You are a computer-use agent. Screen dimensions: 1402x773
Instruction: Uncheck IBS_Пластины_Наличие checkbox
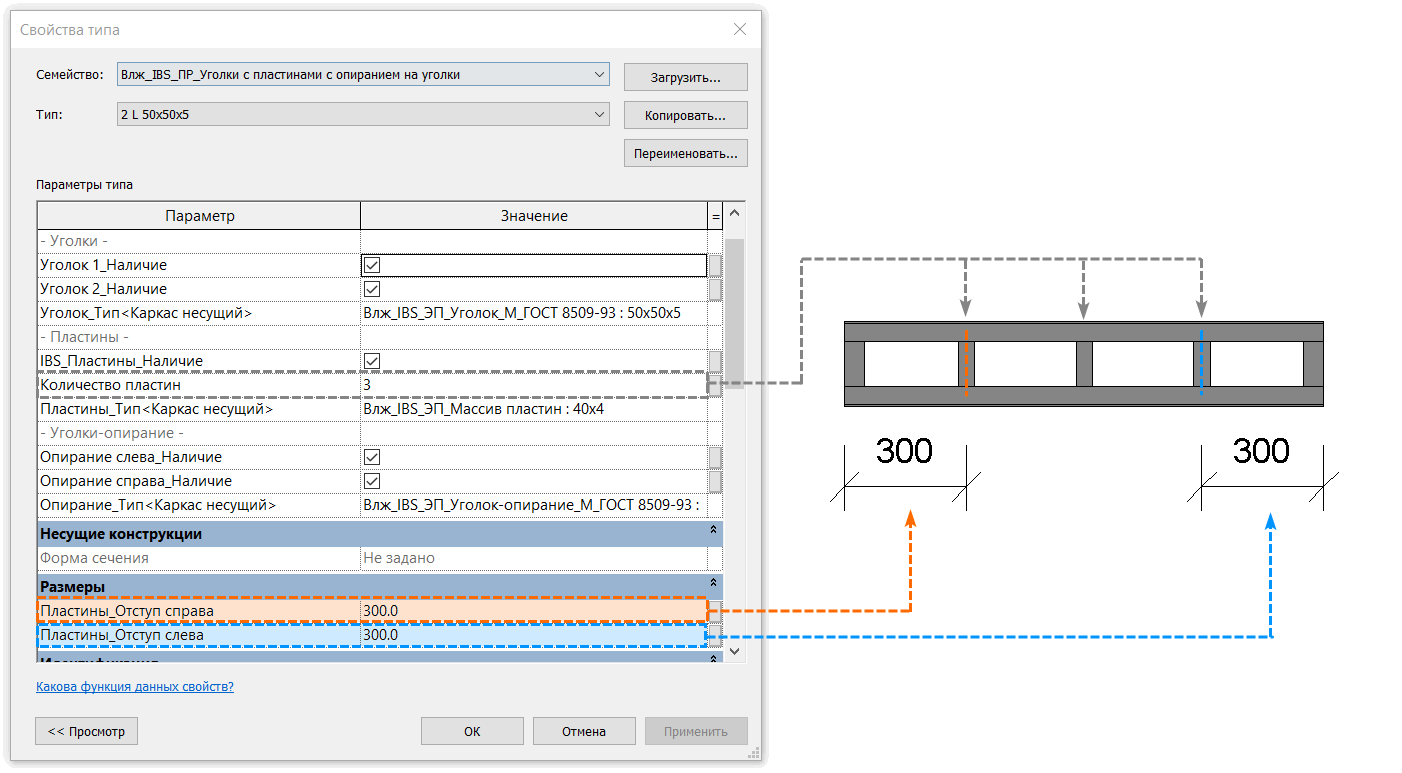click(372, 361)
